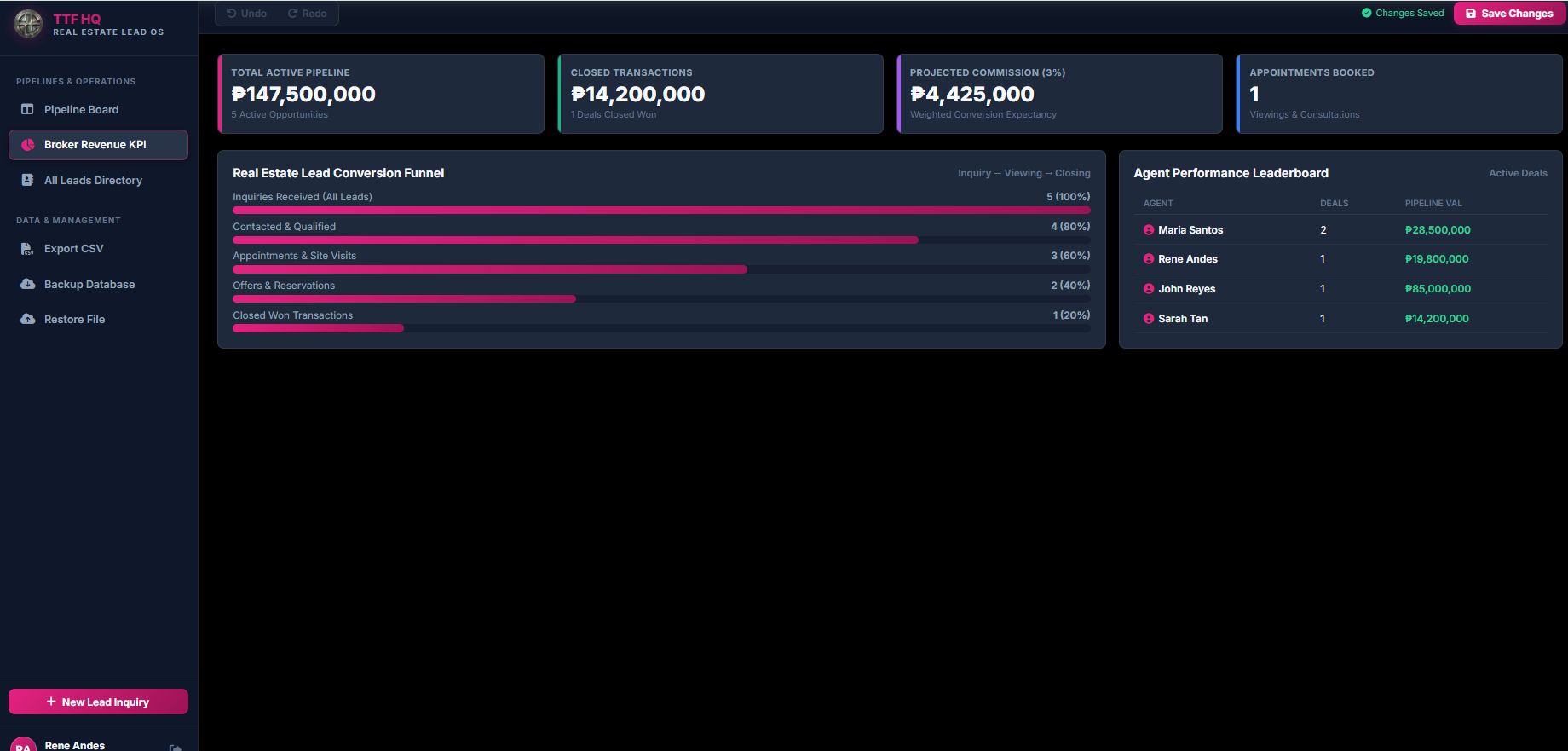Click the Backup Database cloud icon
Viewport: 1568px width, 751px height.
(27, 284)
